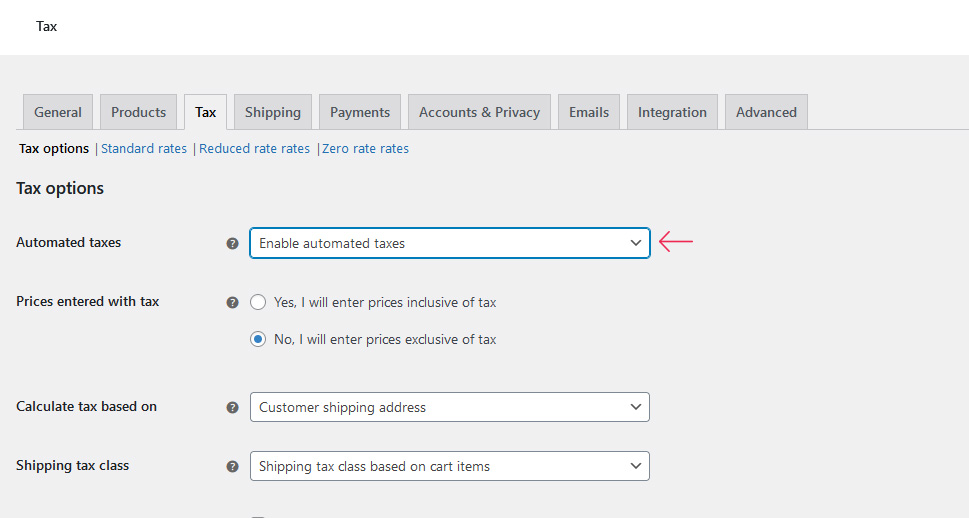Select 'Yes, I will enter prices inclusive of tax'
The image size is (969, 518).
[x=258, y=302]
